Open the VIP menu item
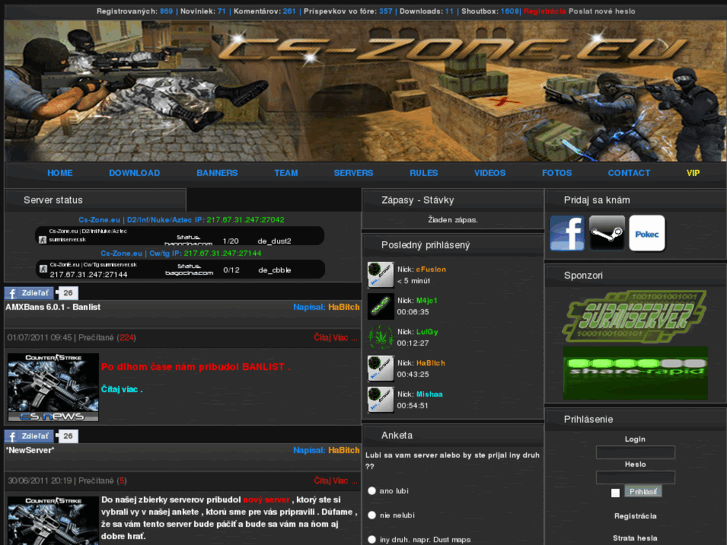This screenshot has width=727, height=545. click(693, 173)
